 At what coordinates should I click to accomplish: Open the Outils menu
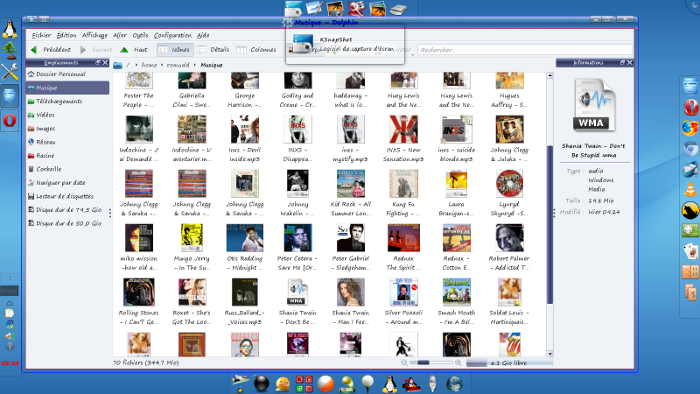(x=140, y=35)
